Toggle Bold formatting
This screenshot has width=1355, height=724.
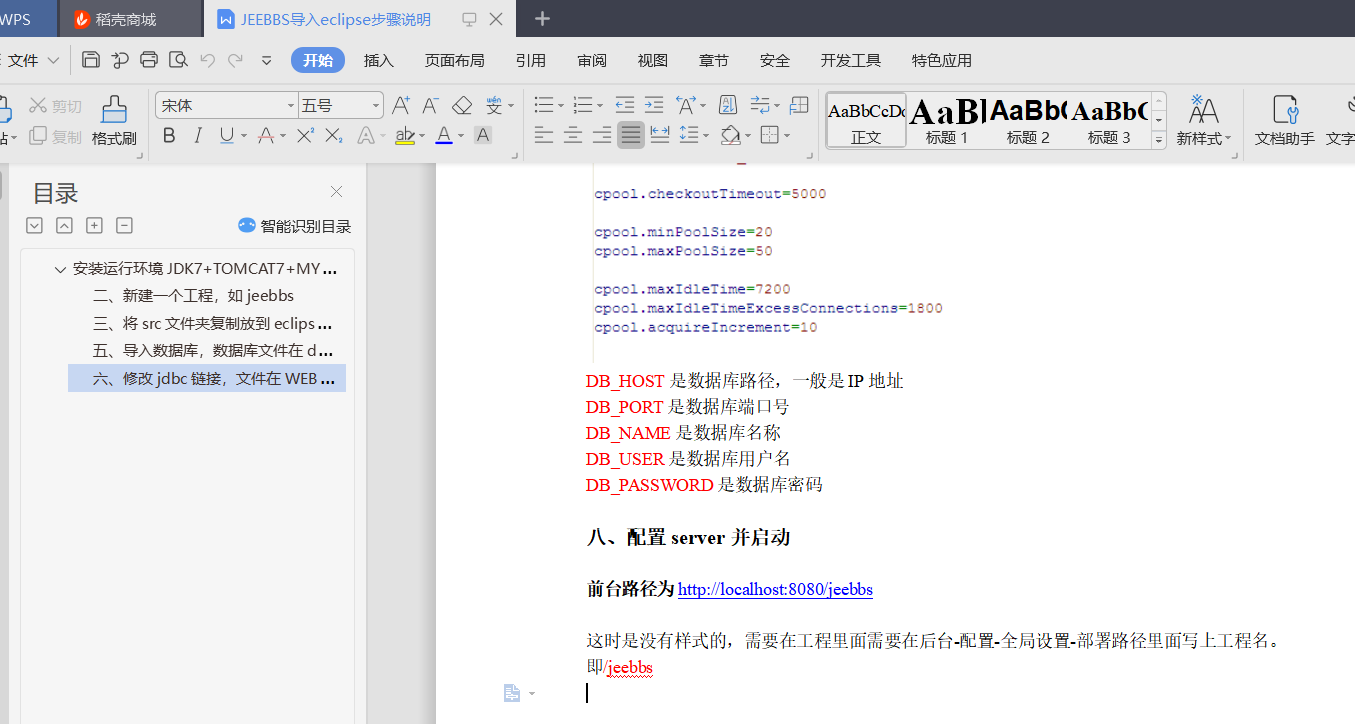[169, 135]
